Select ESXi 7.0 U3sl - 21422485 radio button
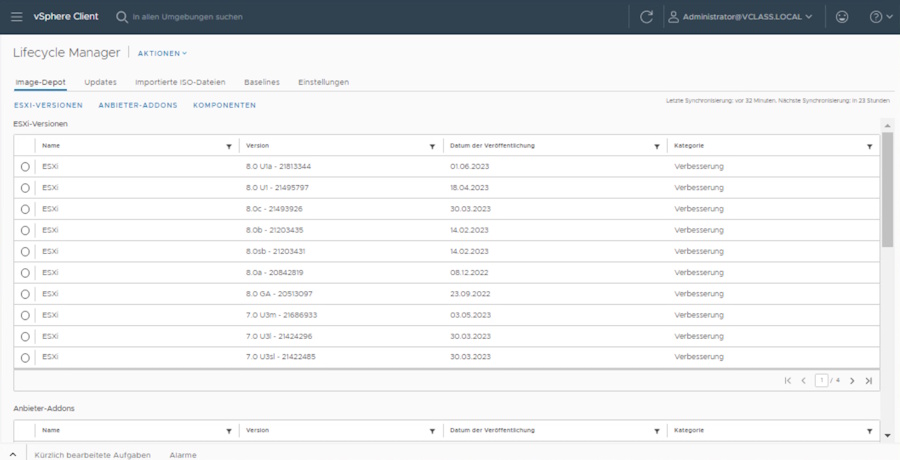Image resolution: width=900 pixels, height=460 pixels. pos(25,357)
